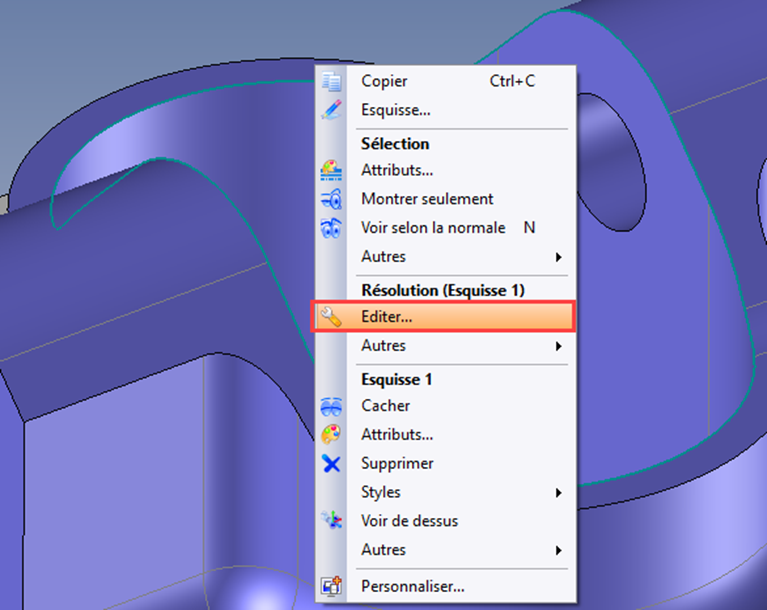Select the Esquisse... menu entry
The image size is (767, 610).
[445, 110]
